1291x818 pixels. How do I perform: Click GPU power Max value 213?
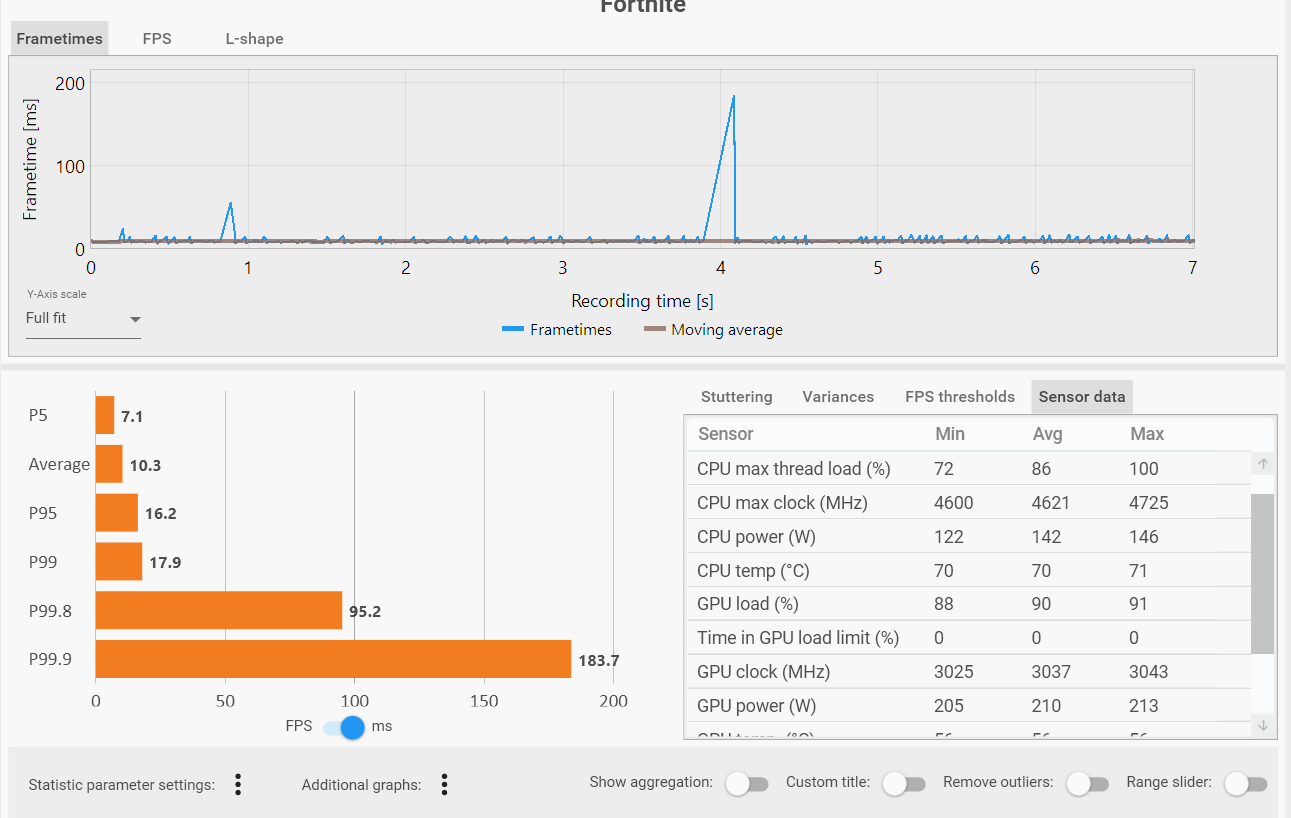pyautogui.click(x=1144, y=706)
